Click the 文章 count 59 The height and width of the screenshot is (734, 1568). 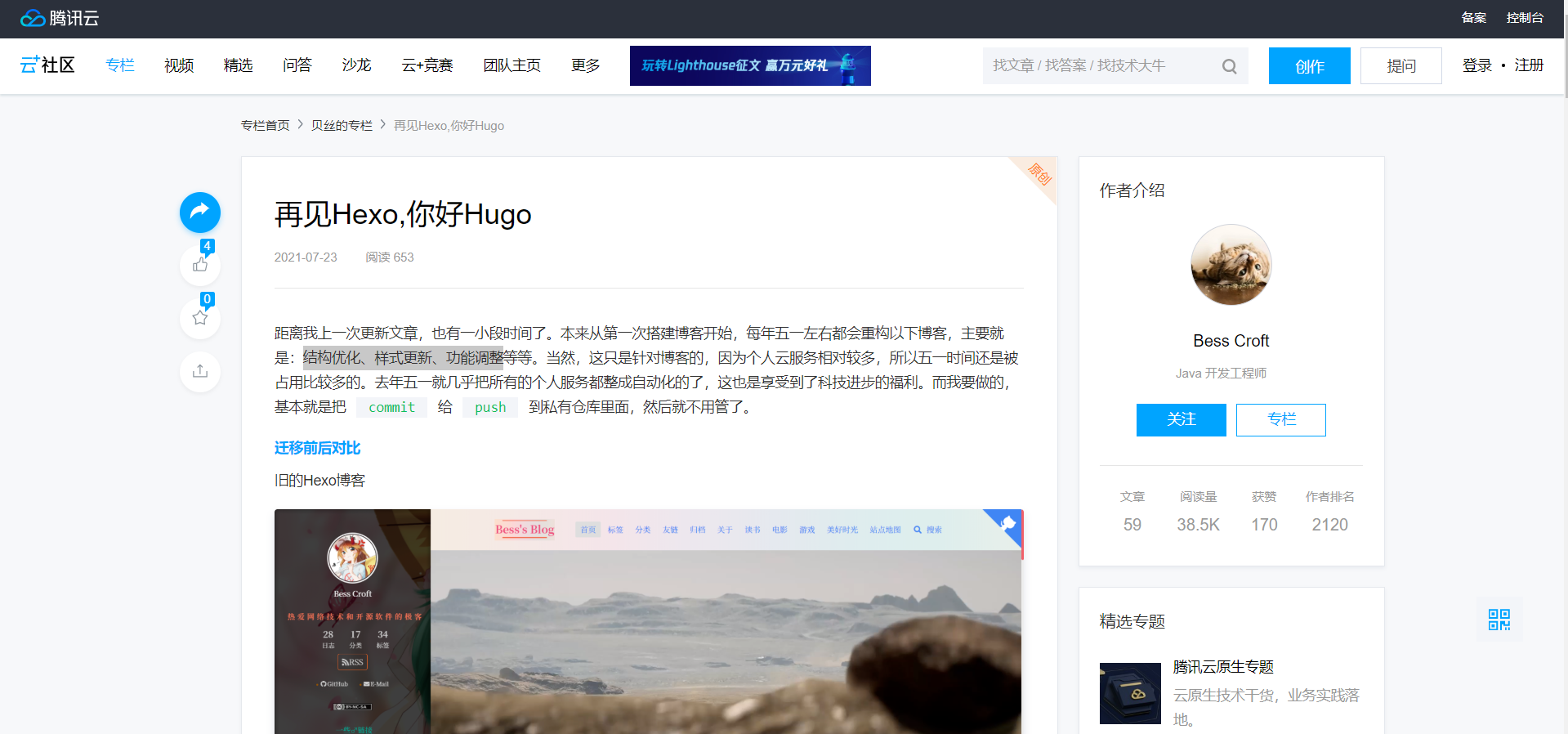(1132, 525)
